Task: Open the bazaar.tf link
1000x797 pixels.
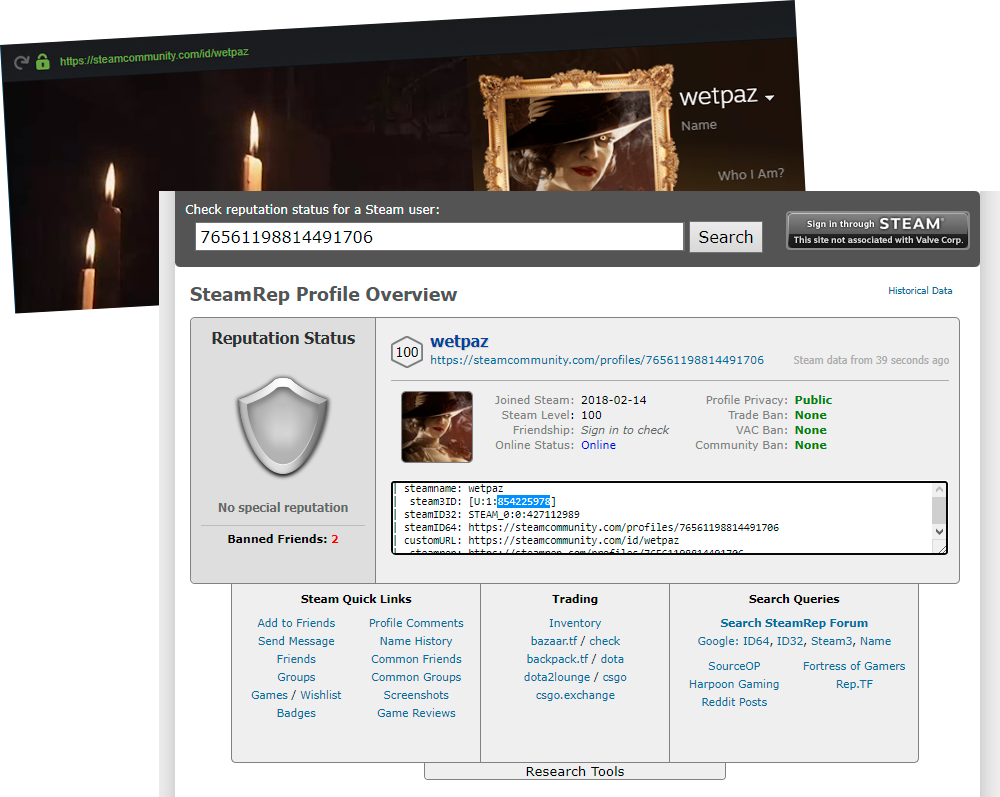Action: pyautogui.click(x=554, y=641)
